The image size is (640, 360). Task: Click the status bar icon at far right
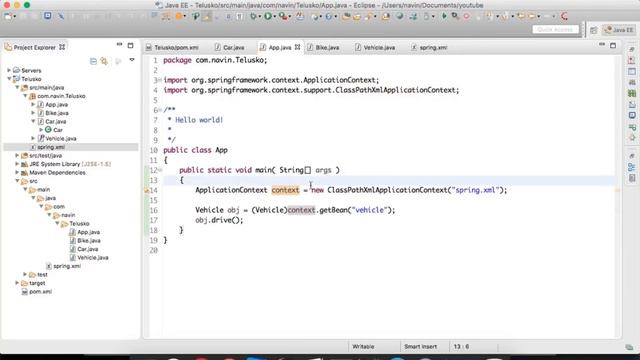[x=629, y=347]
